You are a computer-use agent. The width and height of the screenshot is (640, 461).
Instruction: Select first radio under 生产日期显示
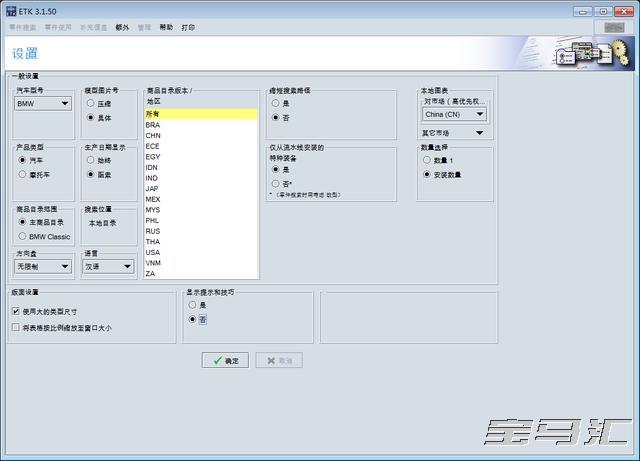91,160
